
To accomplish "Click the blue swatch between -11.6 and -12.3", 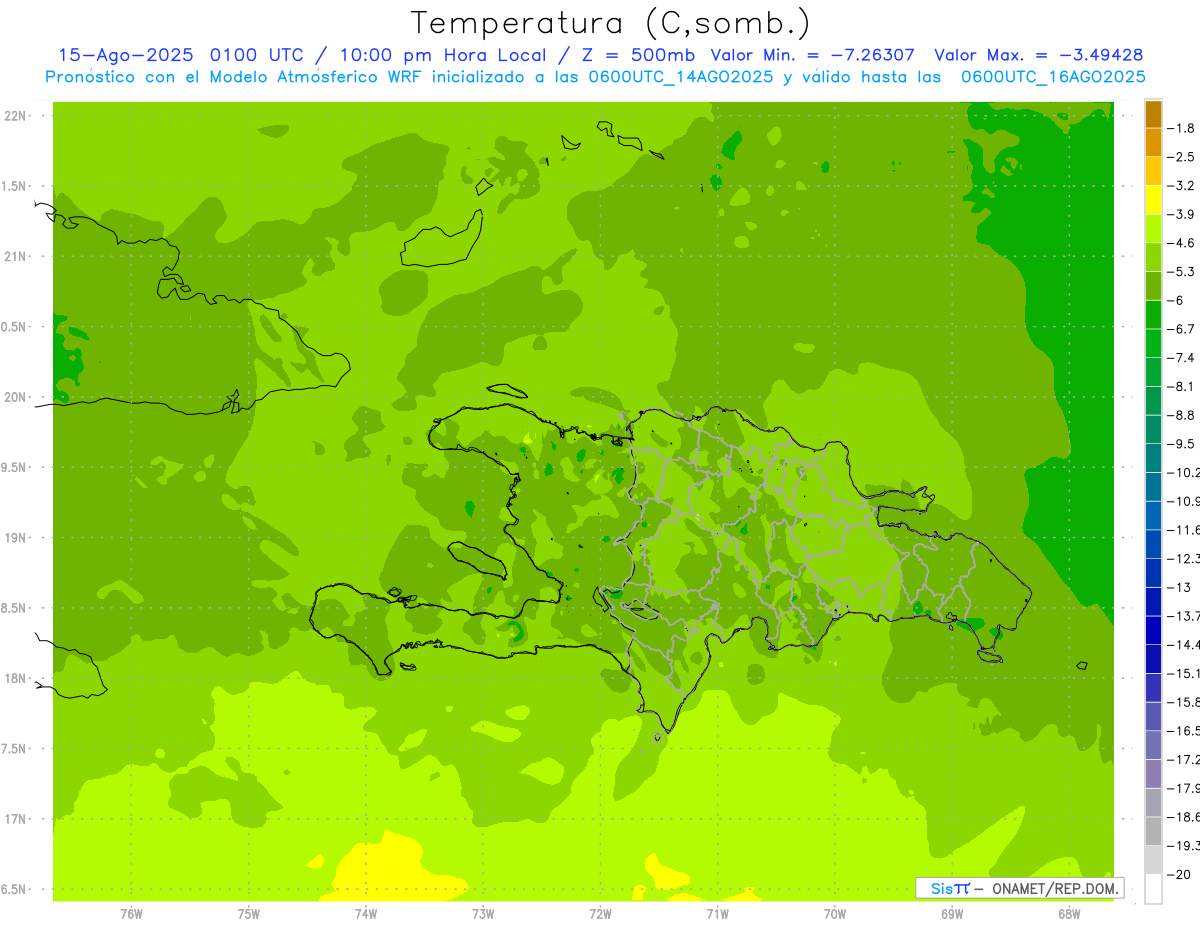I will pyautogui.click(x=1153, y=543).
